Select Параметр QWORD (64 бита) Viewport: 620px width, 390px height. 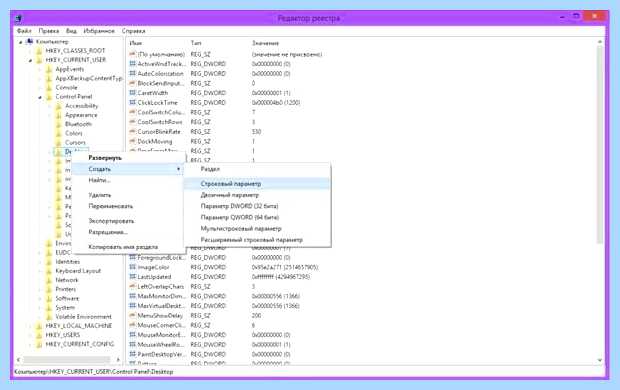click(x=257, y=217)
